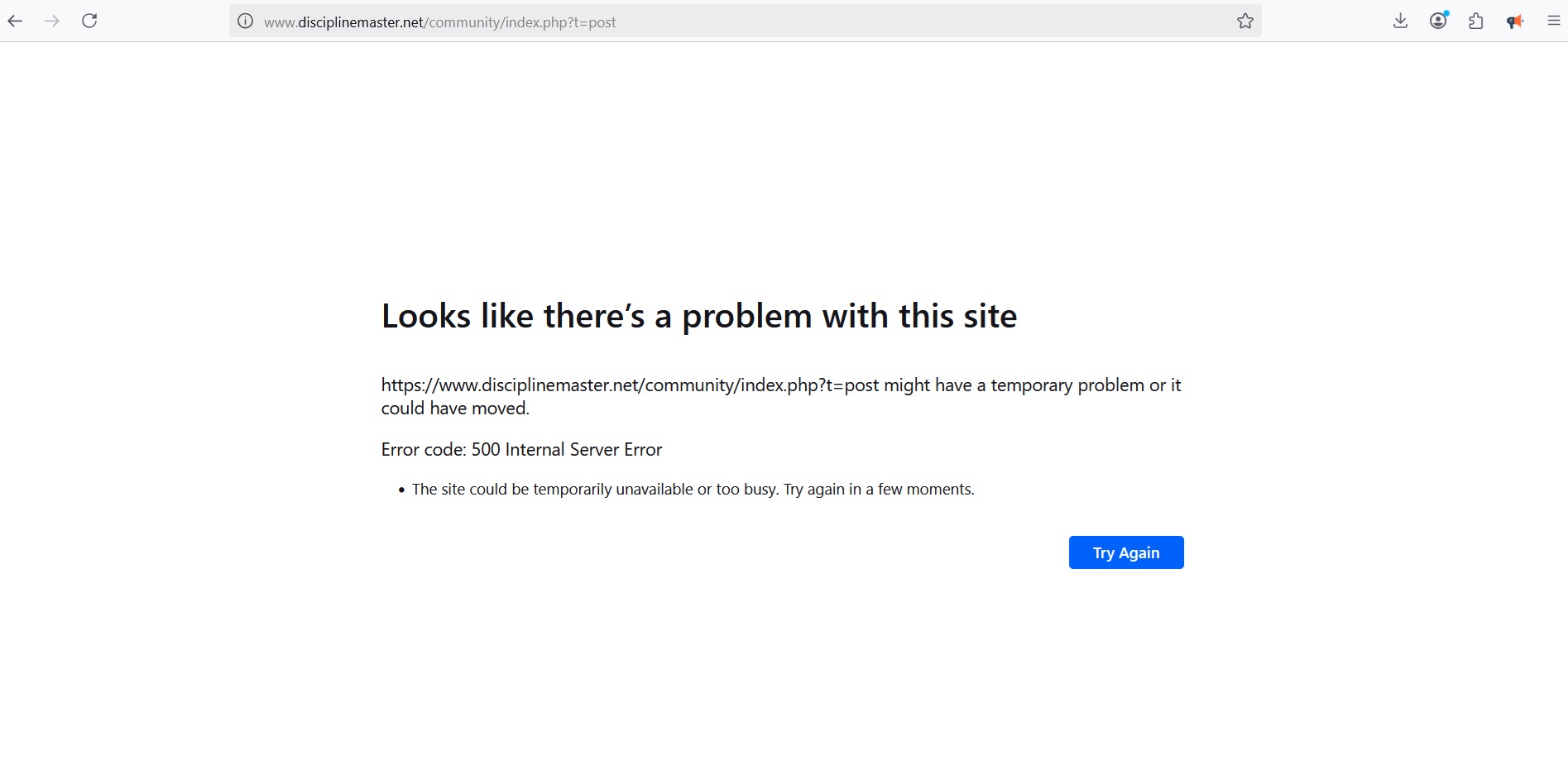Click the 'could have moved.' text line
This screenshot has height=784, width=1568.
(x=455, y=409)
